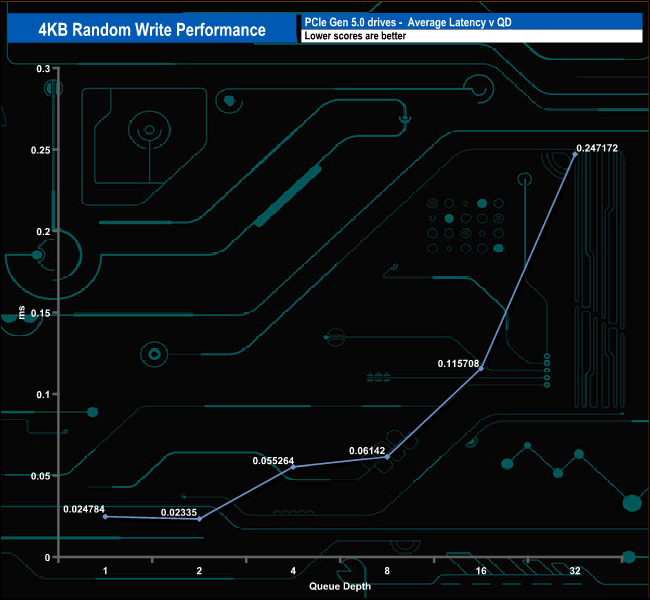Click y-axis value 0.3
The height and width of the screenshot is (600, 650).
click(43, 69)
